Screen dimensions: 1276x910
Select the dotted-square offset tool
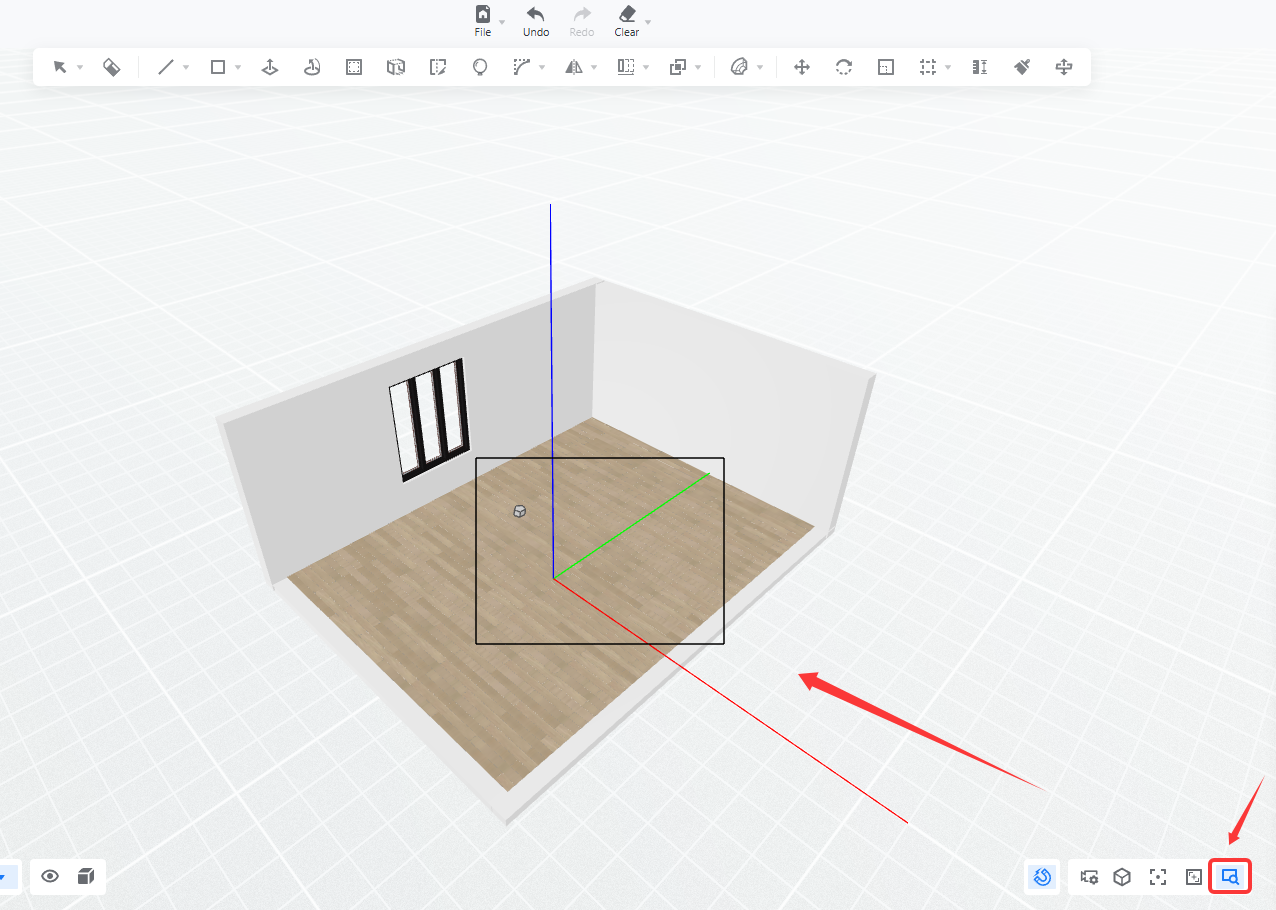[354, 67]
